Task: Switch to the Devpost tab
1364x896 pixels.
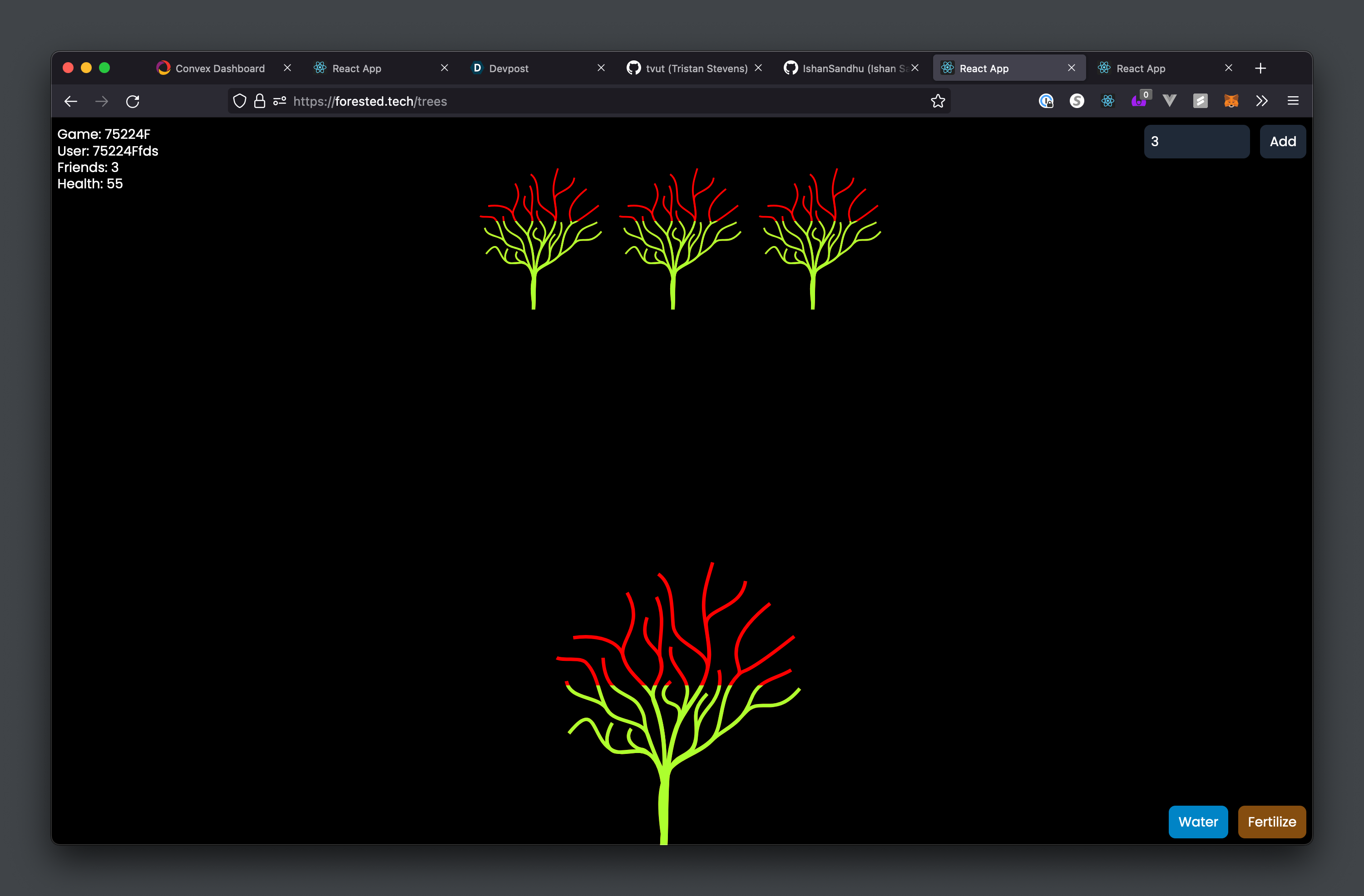Action: (x=509, y=68)
